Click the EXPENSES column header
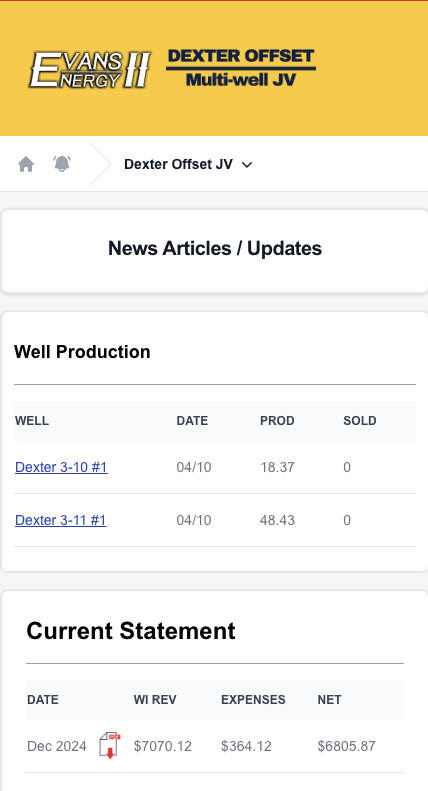The height and width of the screenshot is (791, 428). 253,700
